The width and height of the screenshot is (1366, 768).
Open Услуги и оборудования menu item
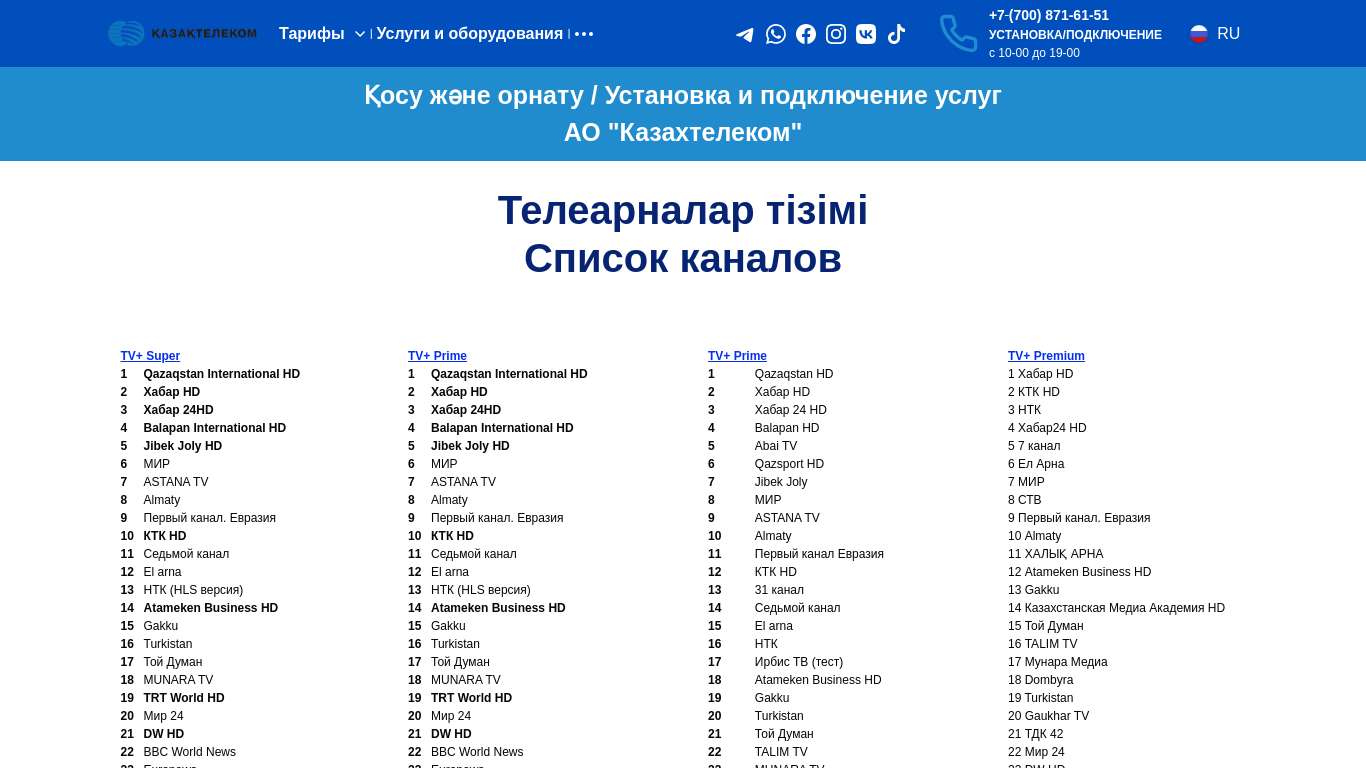point(469,34)
